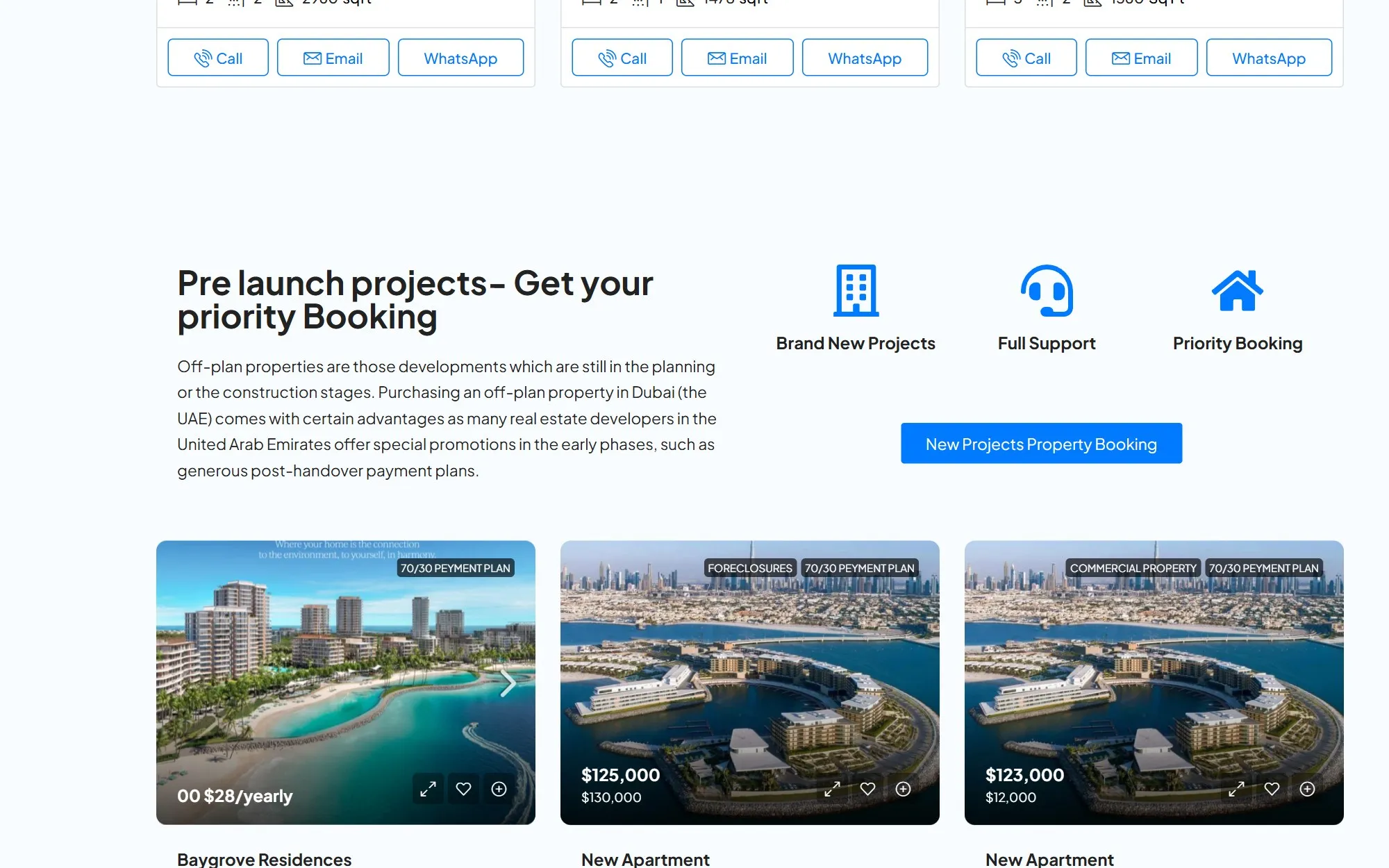This screenshot has height=868, width=1389.
Task: Click 70/30 PEYMENT PLAN tag on Baygrove card
Action: pyautogui.click(x=456, y=568)
